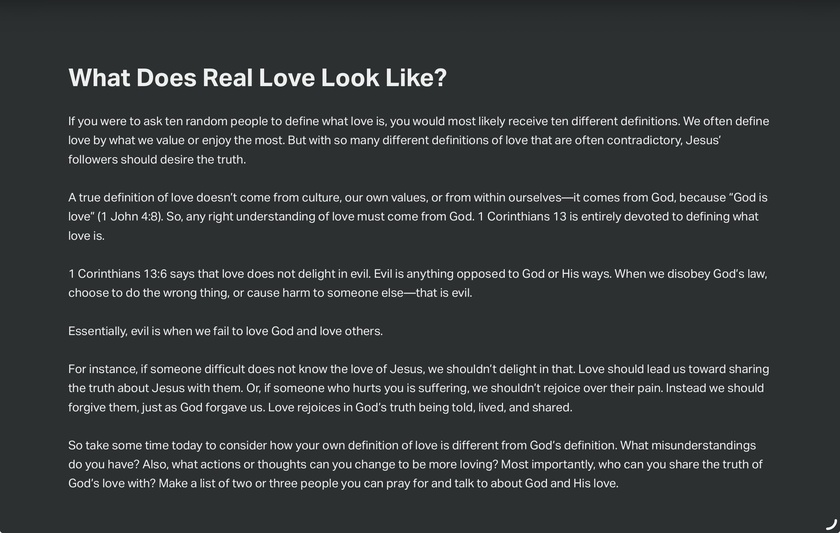This screenshot has width=840, height=533.
Task: Click the paragraph starting "So take some time today"
Action: [415, 464]
